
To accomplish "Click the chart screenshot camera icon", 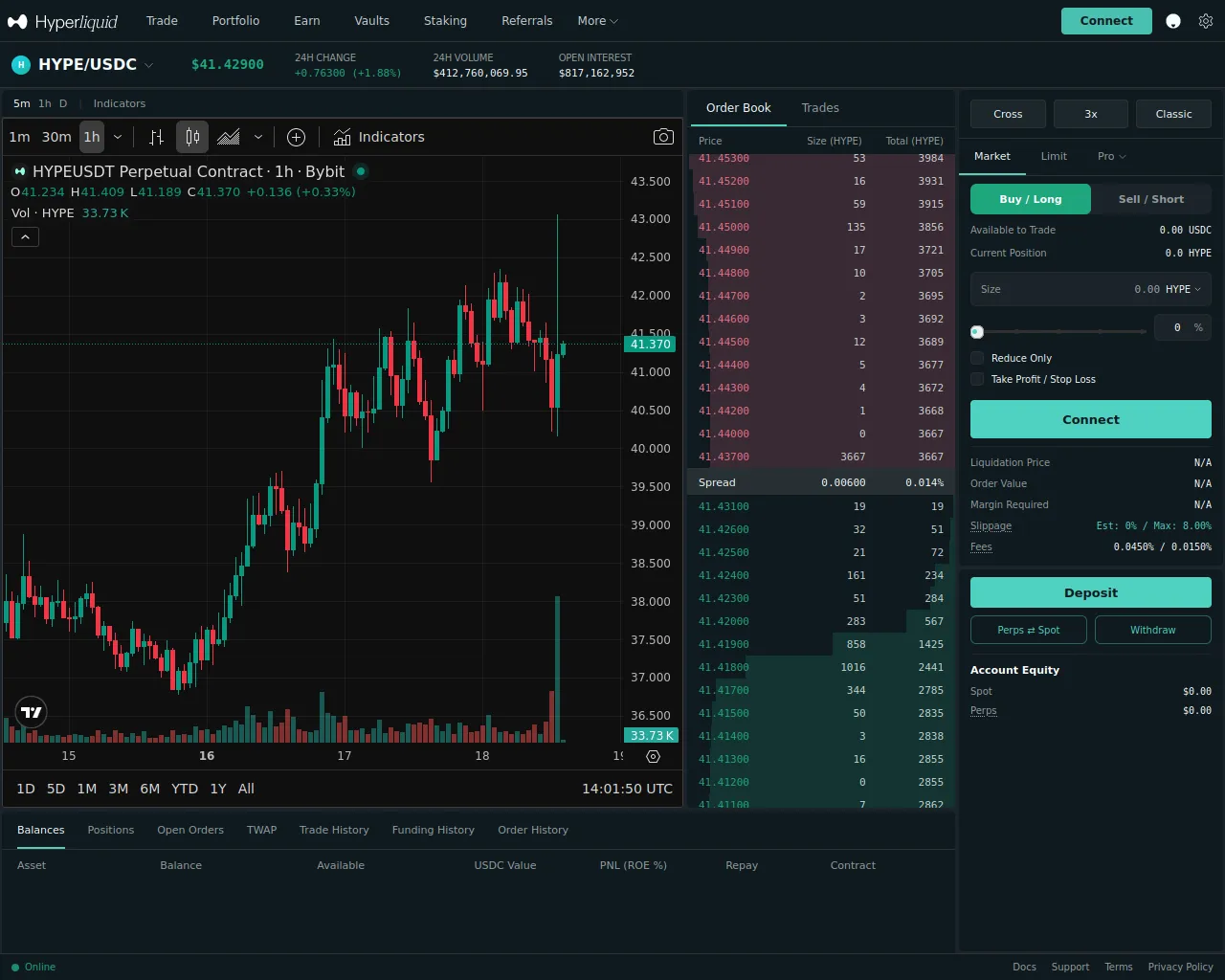I will [663, 137].
